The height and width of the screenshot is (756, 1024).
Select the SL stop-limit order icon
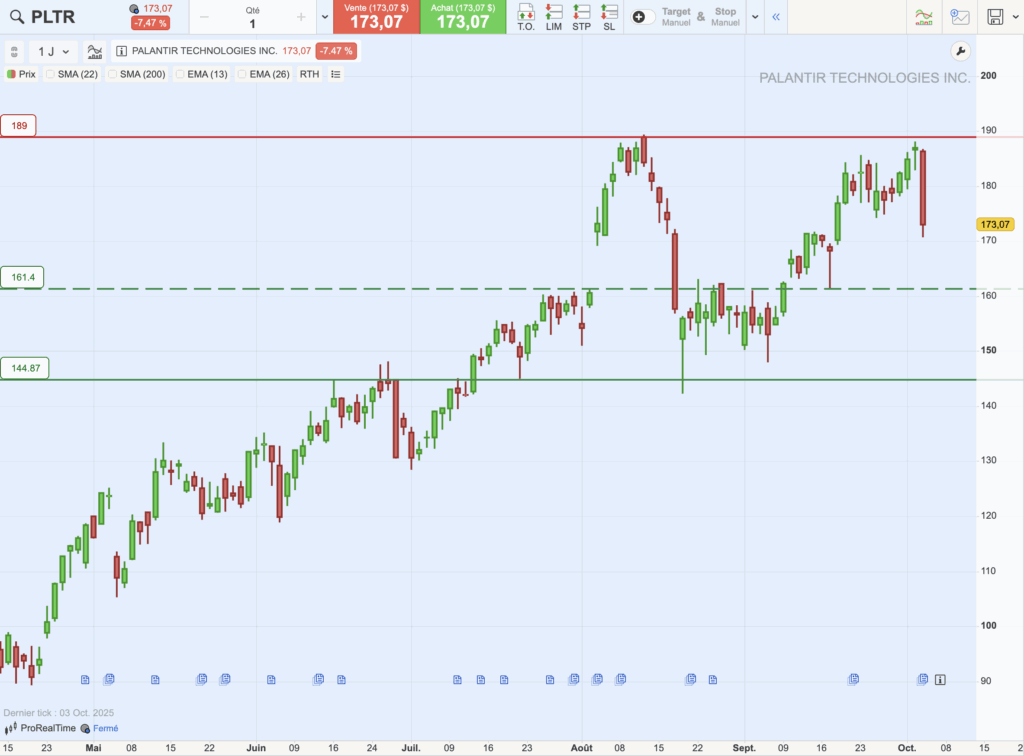point(608,17)
